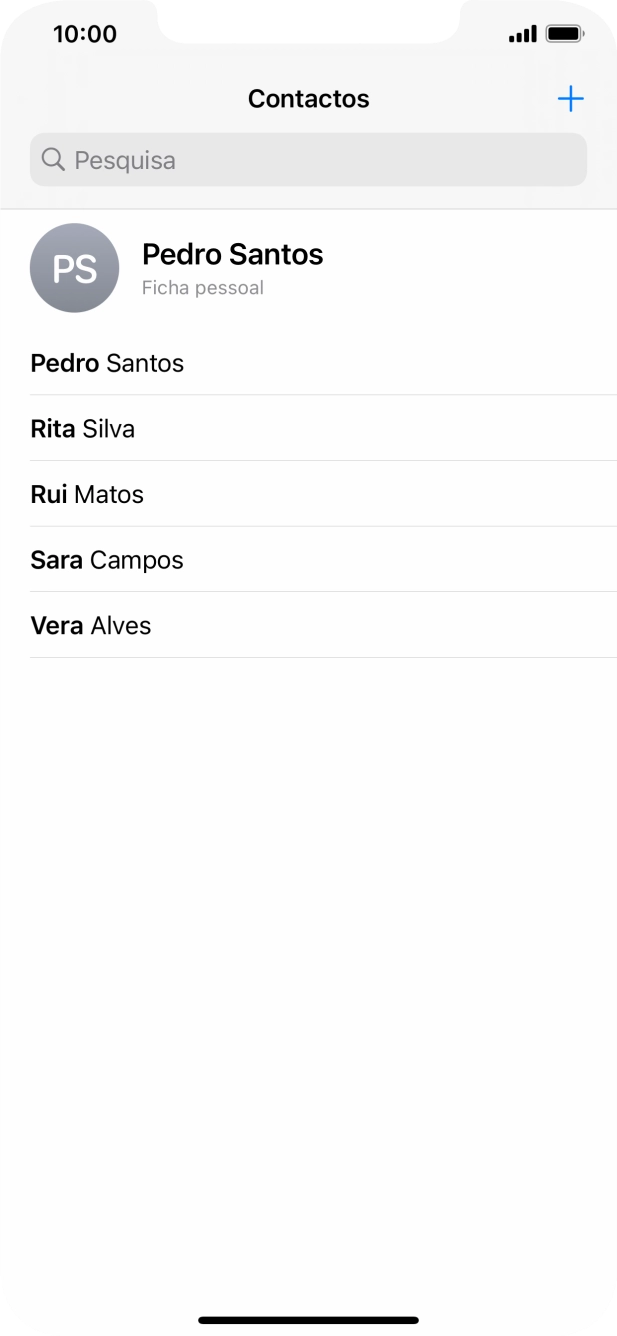Select Rui Matos from the contacts list
This screenshot has width=617, height=1336.
(87, 494)
